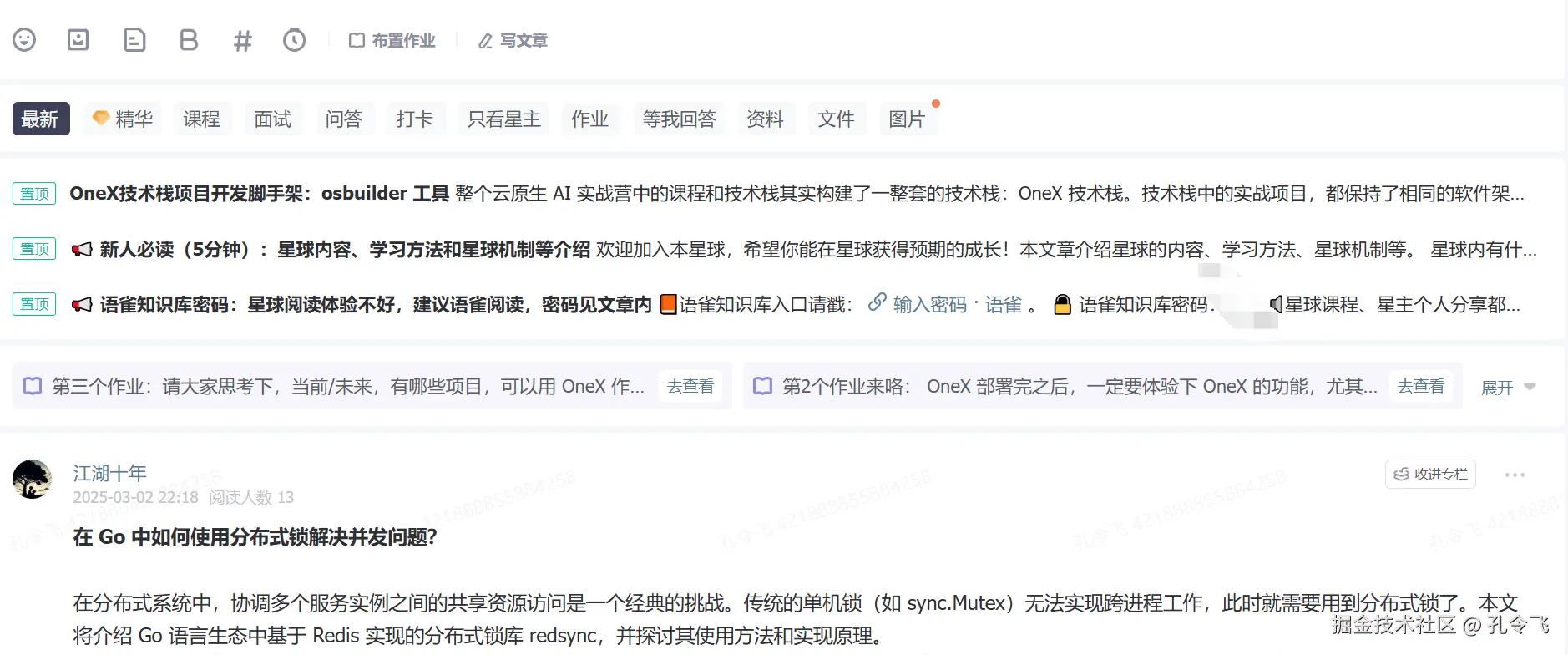Click 第三个作业 homework text
This screenshot has width=1568, height=655.
pos(348,386)
